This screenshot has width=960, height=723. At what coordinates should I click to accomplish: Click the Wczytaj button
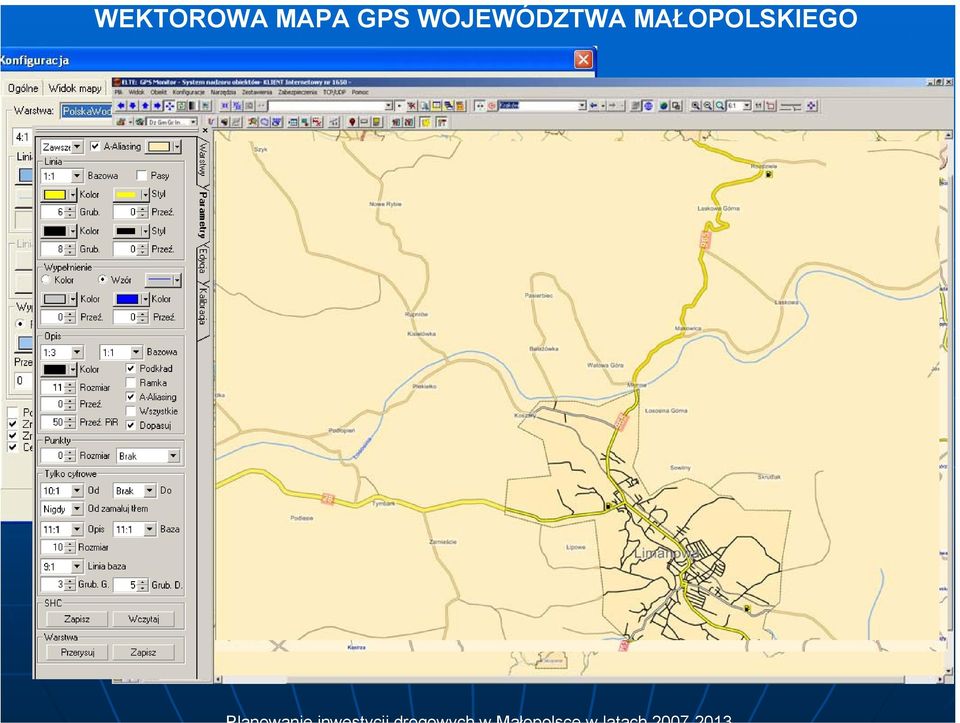143,619
